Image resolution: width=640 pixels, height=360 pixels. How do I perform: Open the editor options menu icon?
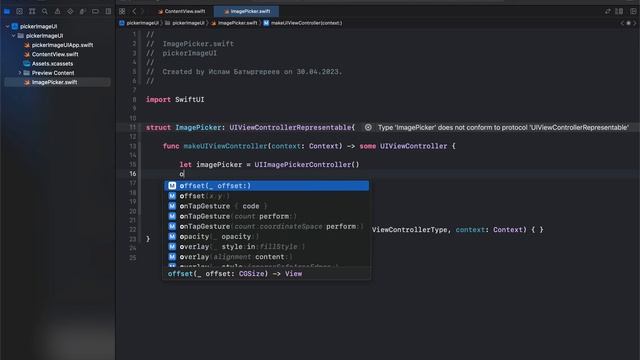click(x=619, y=11)
